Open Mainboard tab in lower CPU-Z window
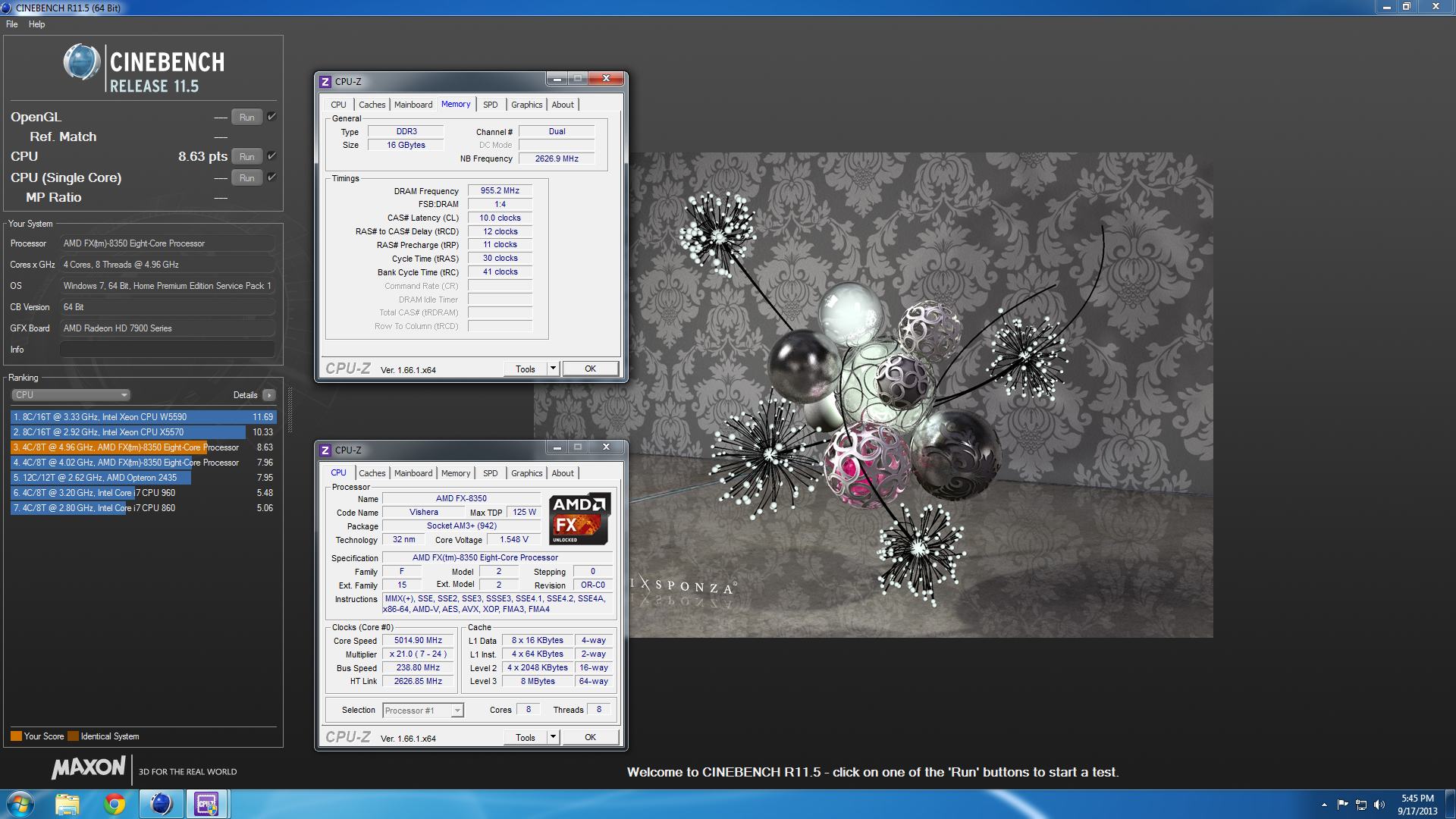Viewport: 1456px width, 819px height. (413, 473)
